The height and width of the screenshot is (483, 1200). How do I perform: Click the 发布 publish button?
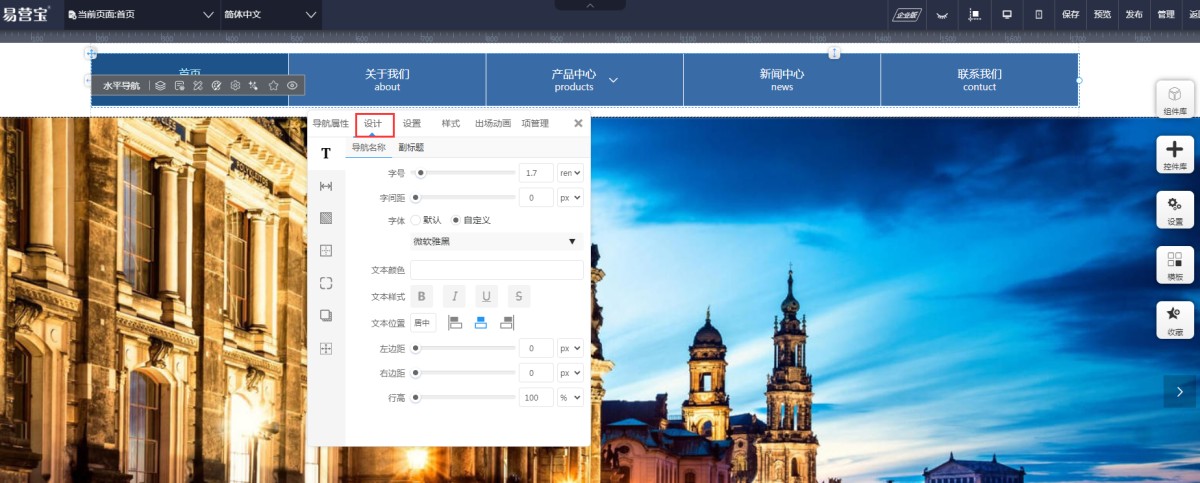[1133, 15]
